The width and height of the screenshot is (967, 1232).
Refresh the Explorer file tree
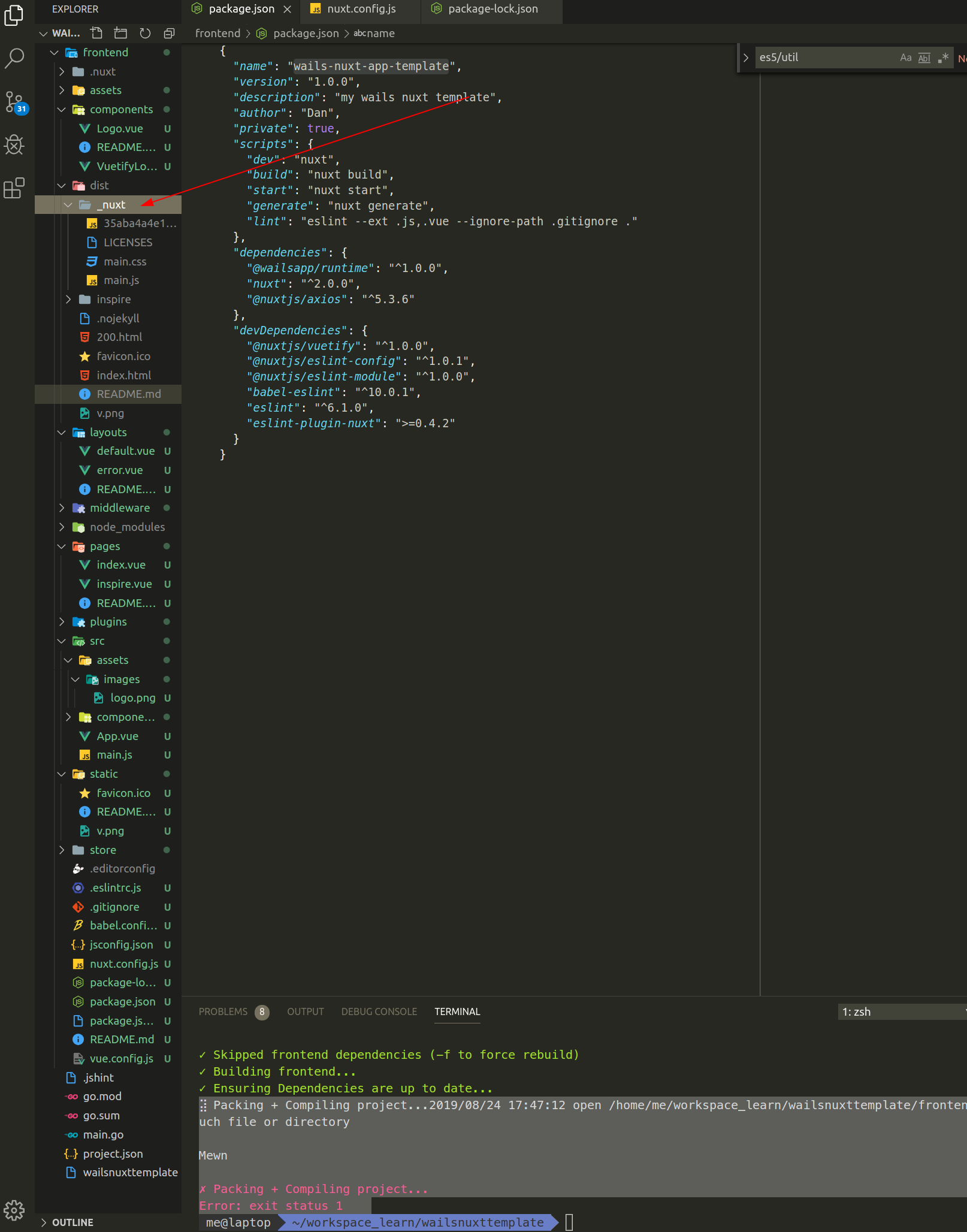[x=145, y=33]
